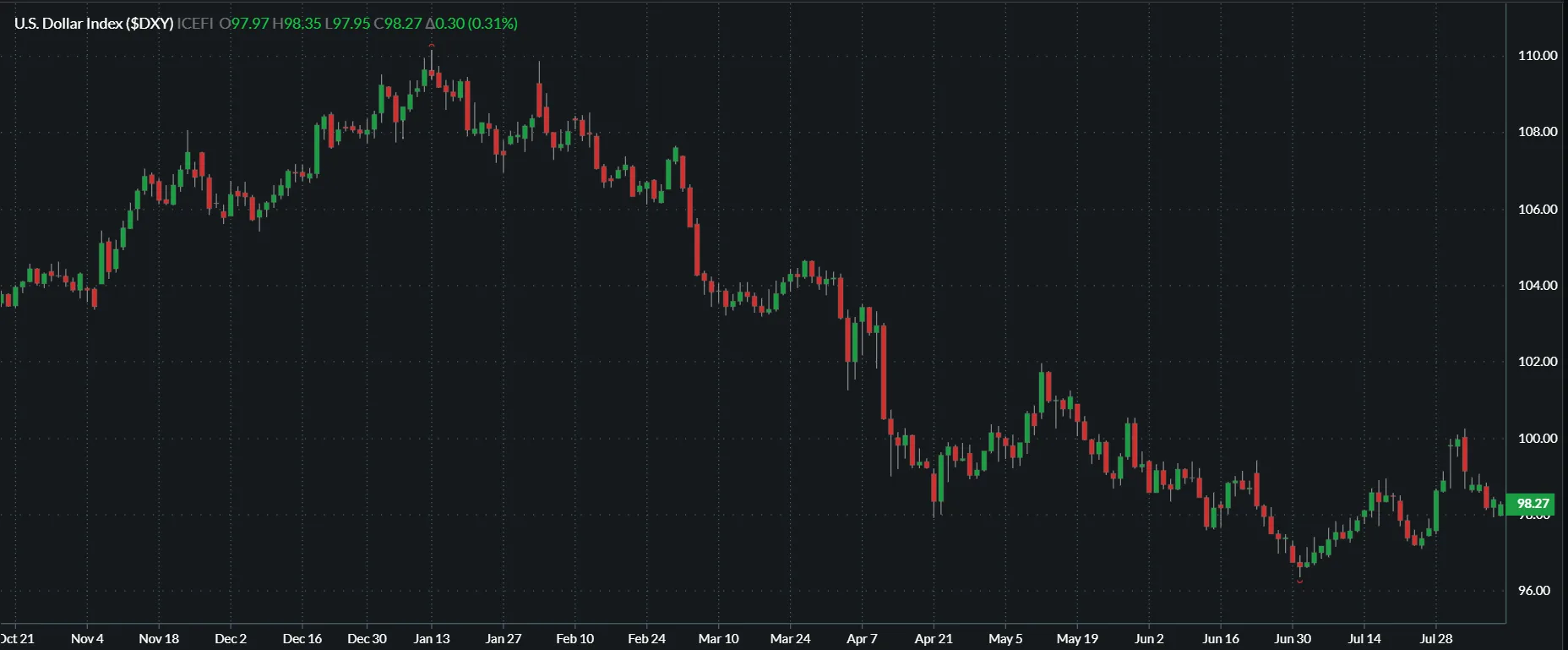Click the 0.30 (0.31%) change value
This screenshot has height=650, width=1568.
click(x=476, y=24)
